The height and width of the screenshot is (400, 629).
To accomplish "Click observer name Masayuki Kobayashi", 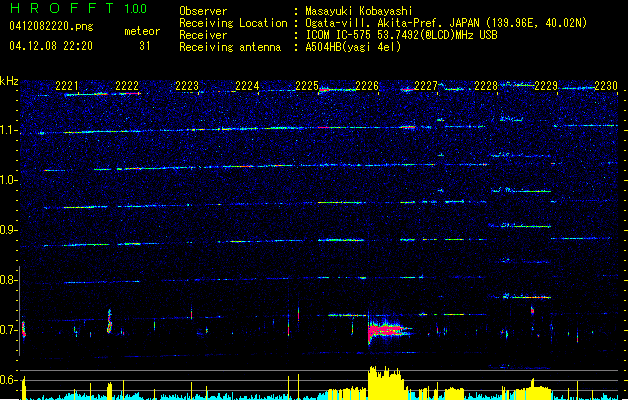I will coord(359,11).
